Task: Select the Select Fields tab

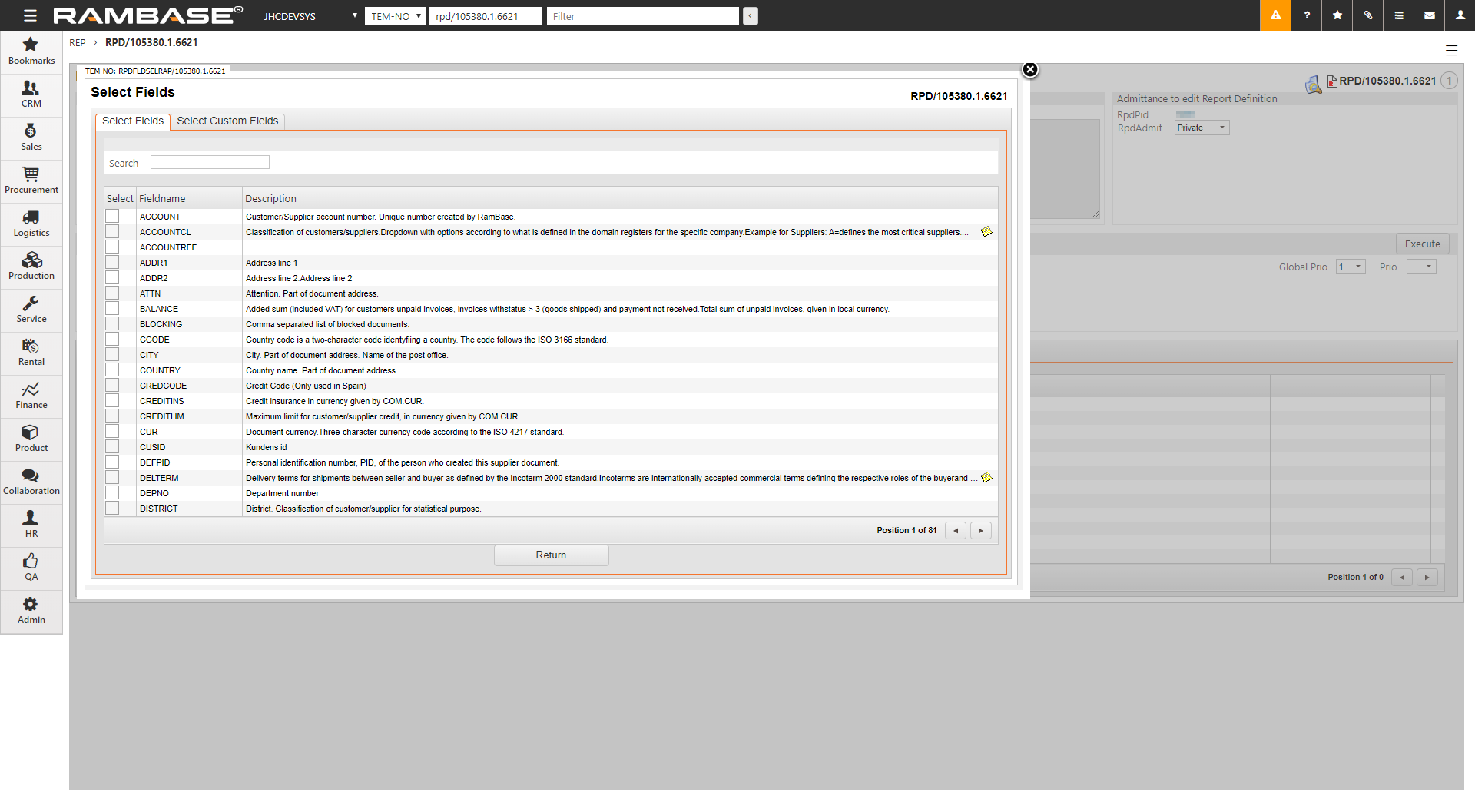Action: coord(132,121)
